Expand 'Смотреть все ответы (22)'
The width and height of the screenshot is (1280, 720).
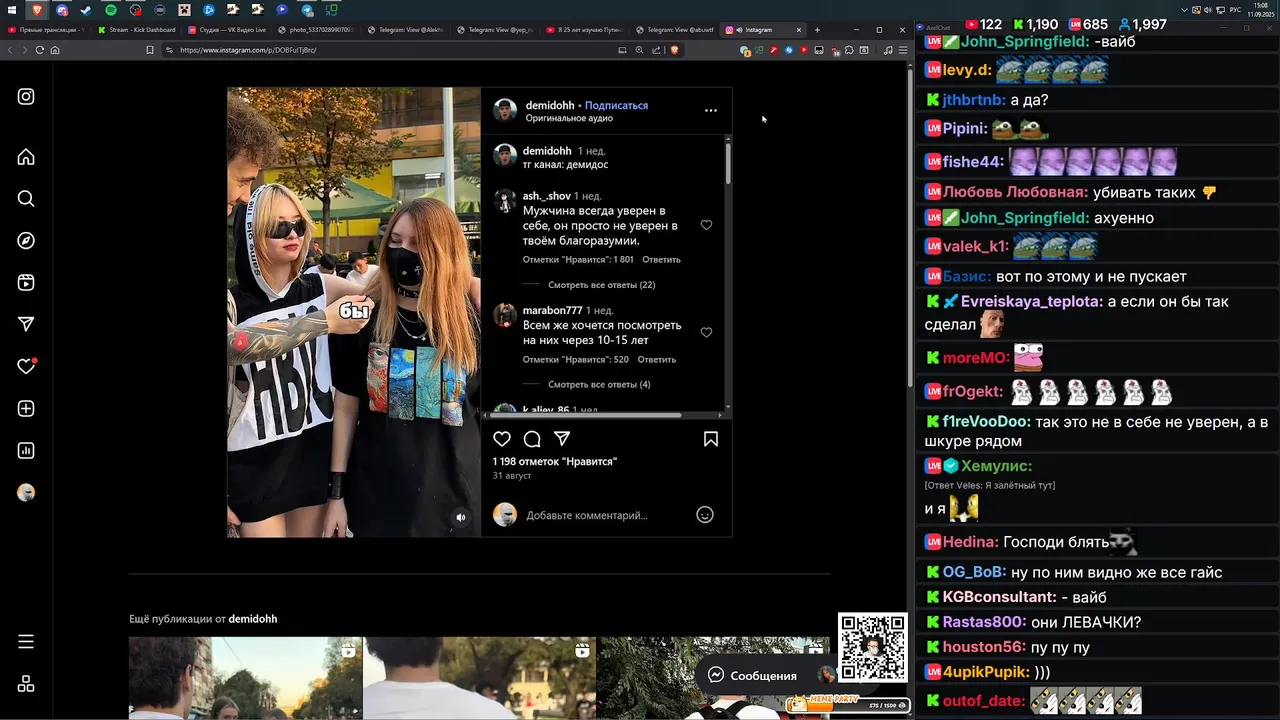[602, 285]
